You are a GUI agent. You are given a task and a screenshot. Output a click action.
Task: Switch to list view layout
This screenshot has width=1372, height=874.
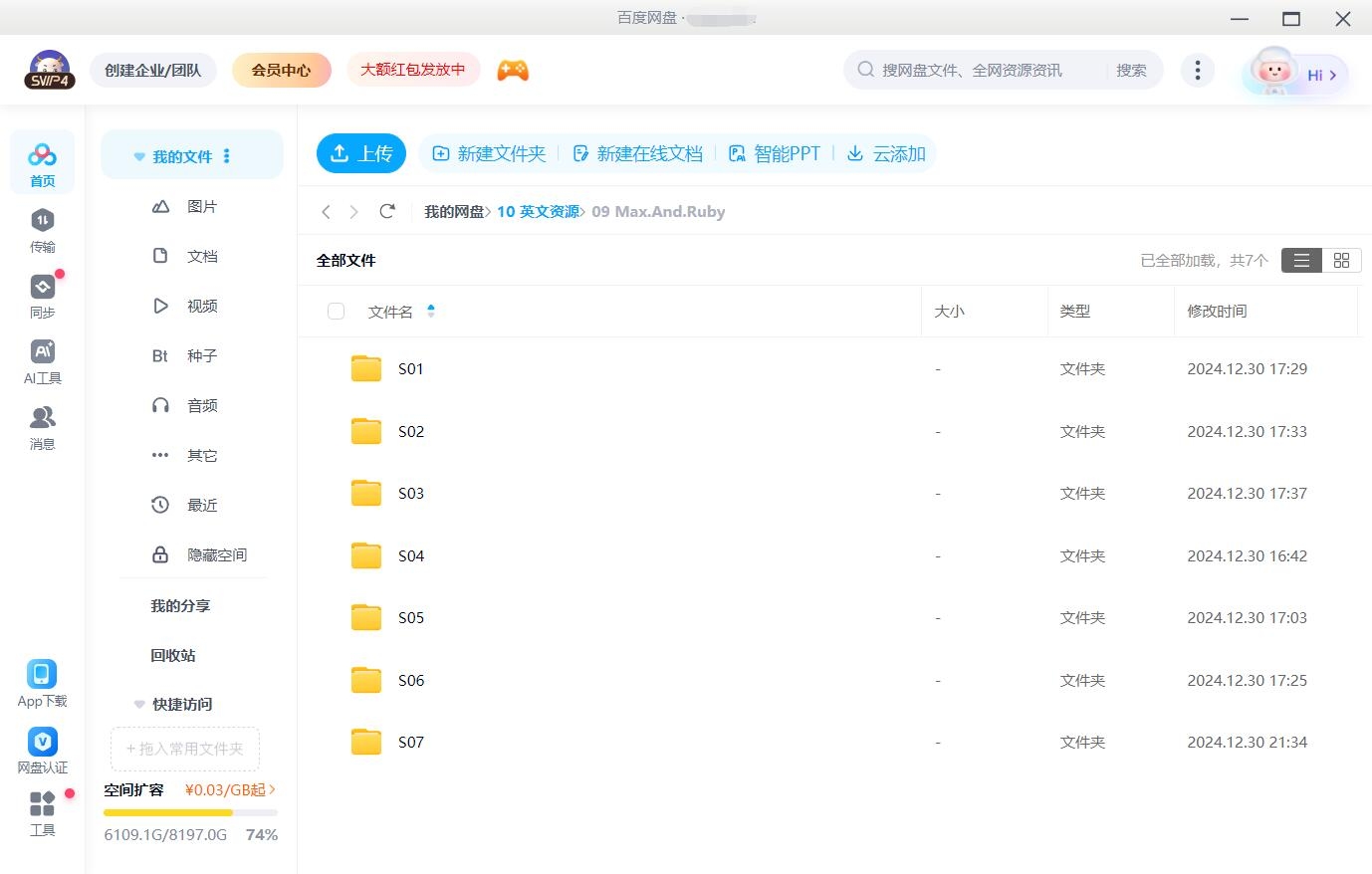coord(1301,260)
